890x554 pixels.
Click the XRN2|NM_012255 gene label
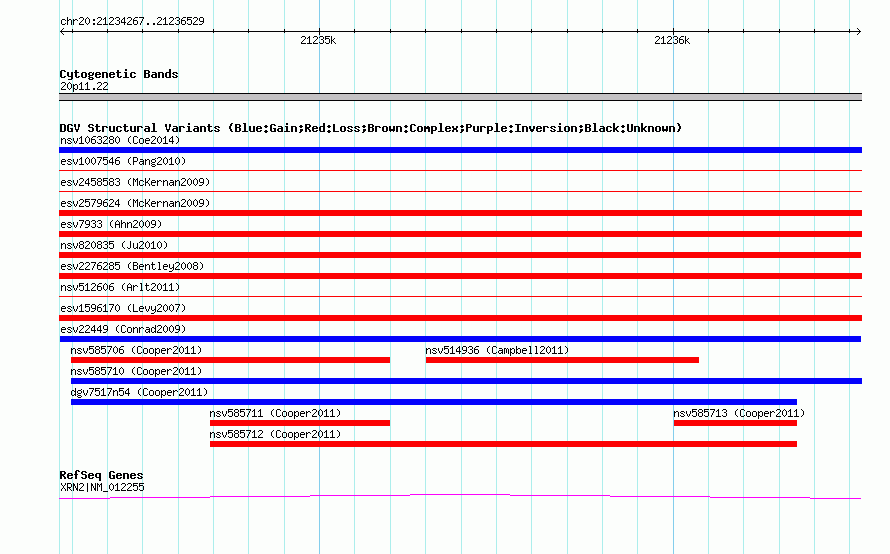102,488
